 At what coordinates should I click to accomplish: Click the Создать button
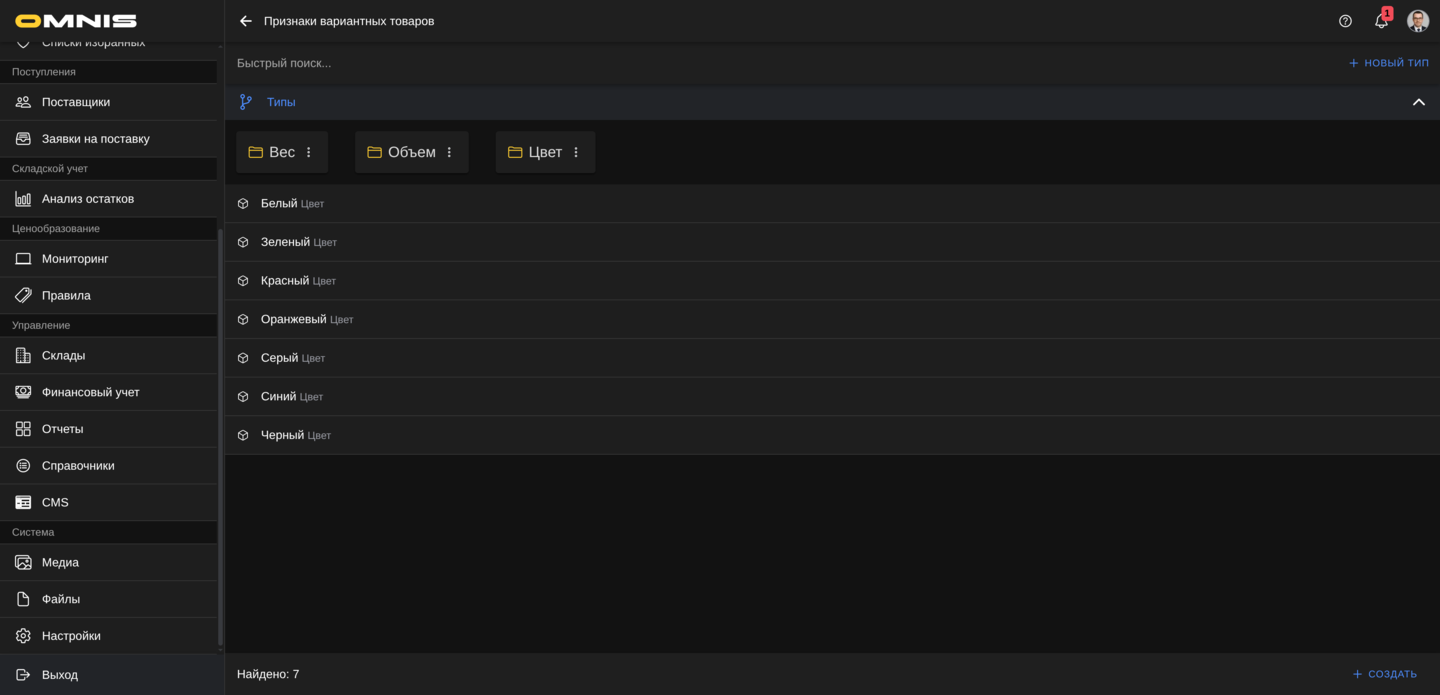[x=1384, y=674]
